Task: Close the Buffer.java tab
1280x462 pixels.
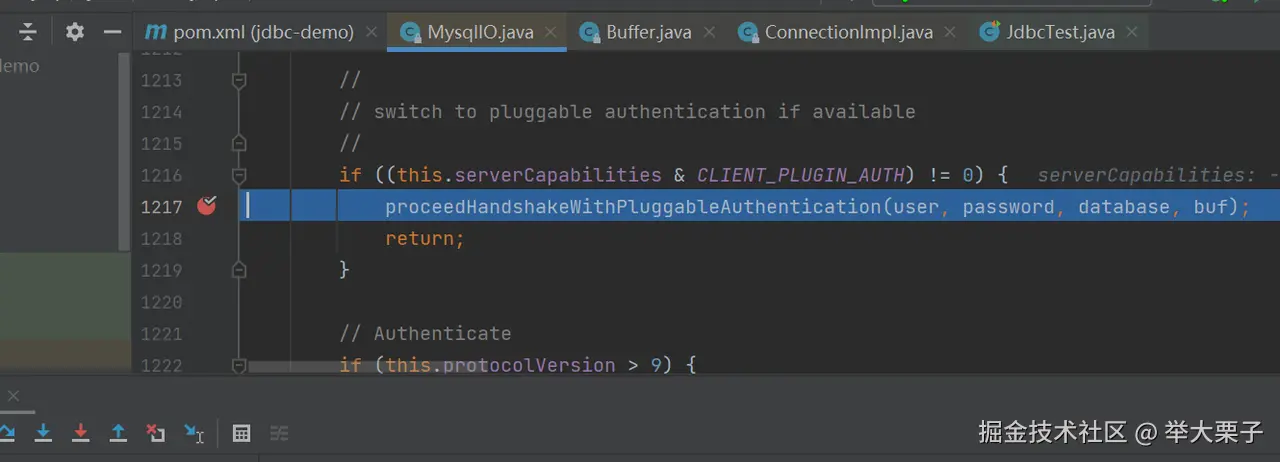Action: pos(709,32)
